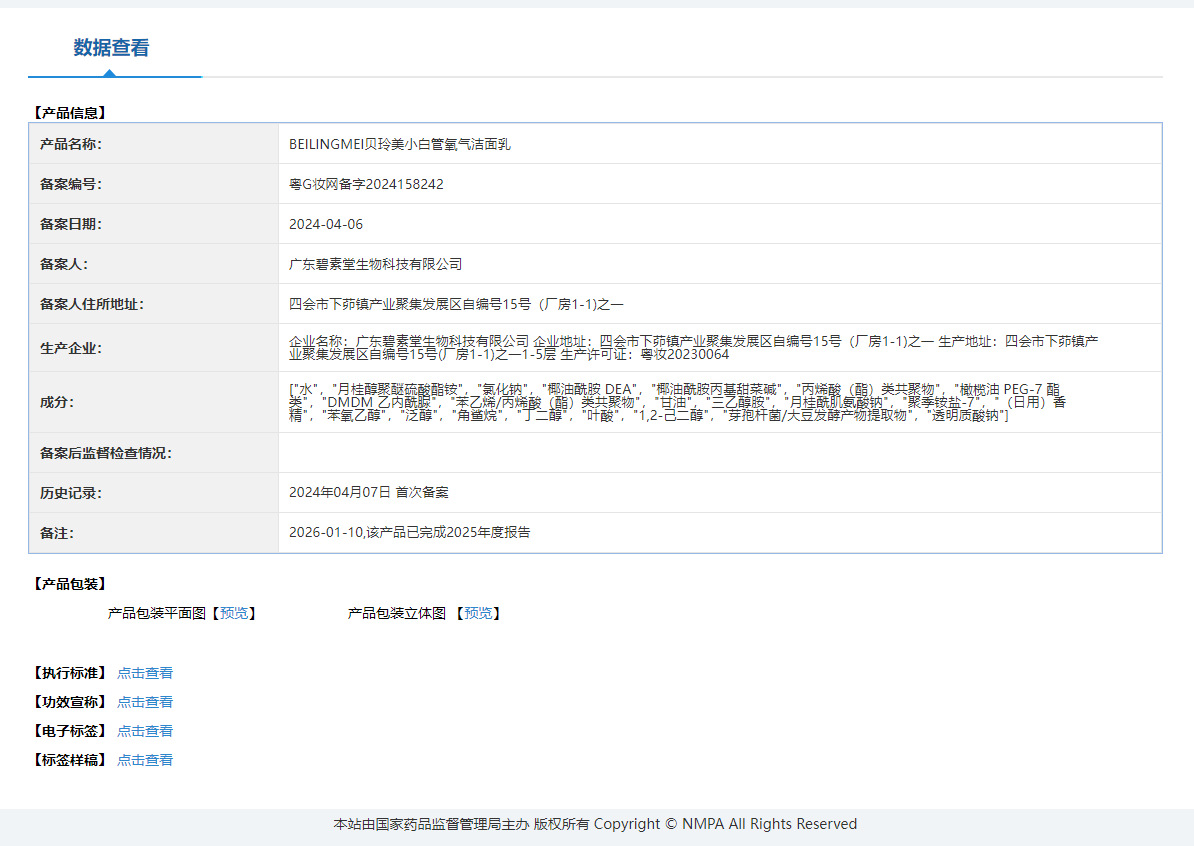Click the NMPA copyright footer text
The image size is (1194, 846).
pos(595,824)
